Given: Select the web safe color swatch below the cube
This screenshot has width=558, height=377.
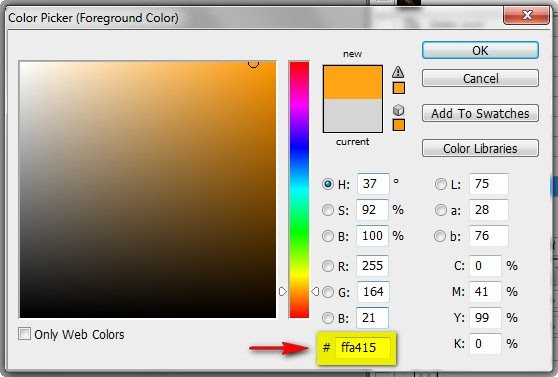Looking at the screenshot, I should click(x=399, y=125).
